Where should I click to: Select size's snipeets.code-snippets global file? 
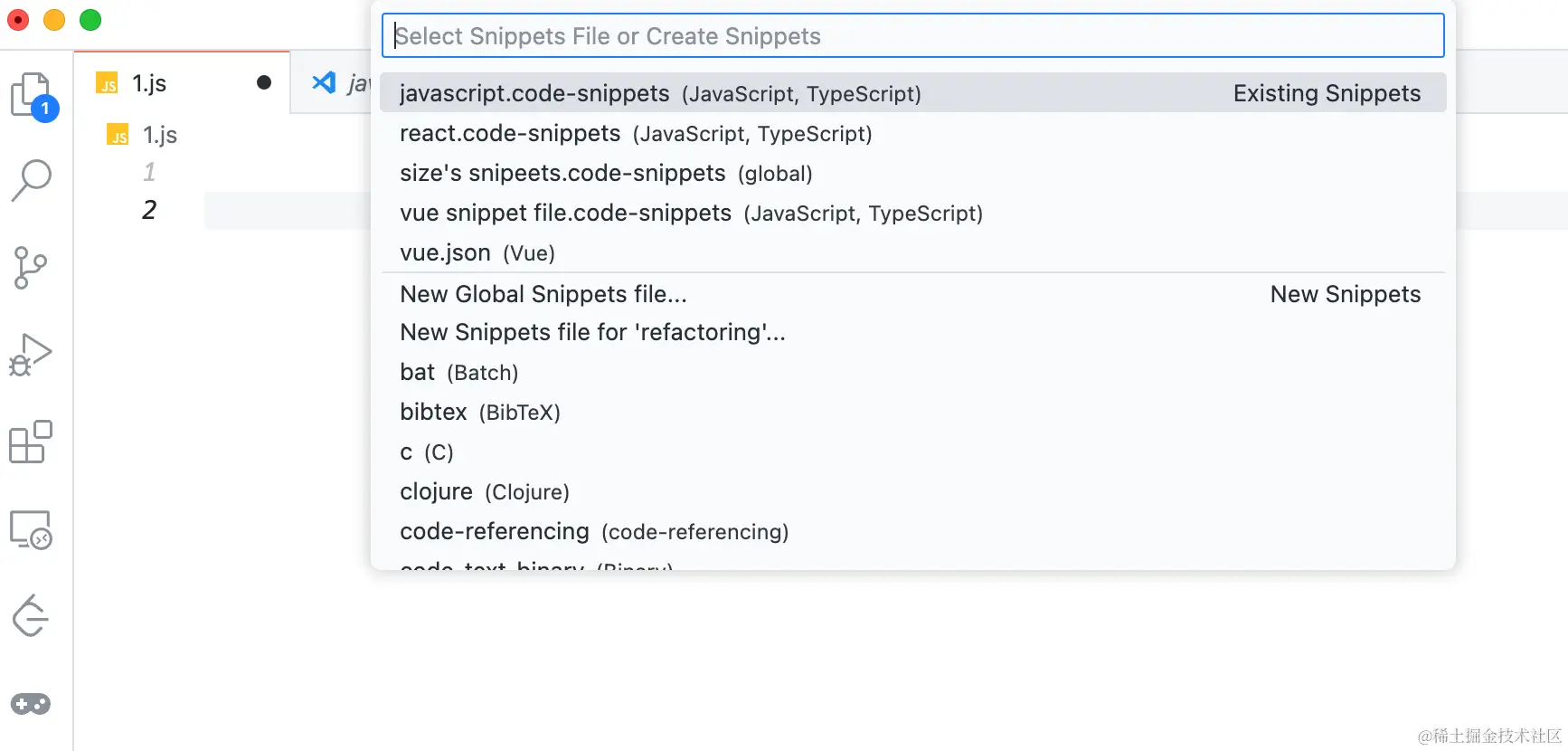562,174
